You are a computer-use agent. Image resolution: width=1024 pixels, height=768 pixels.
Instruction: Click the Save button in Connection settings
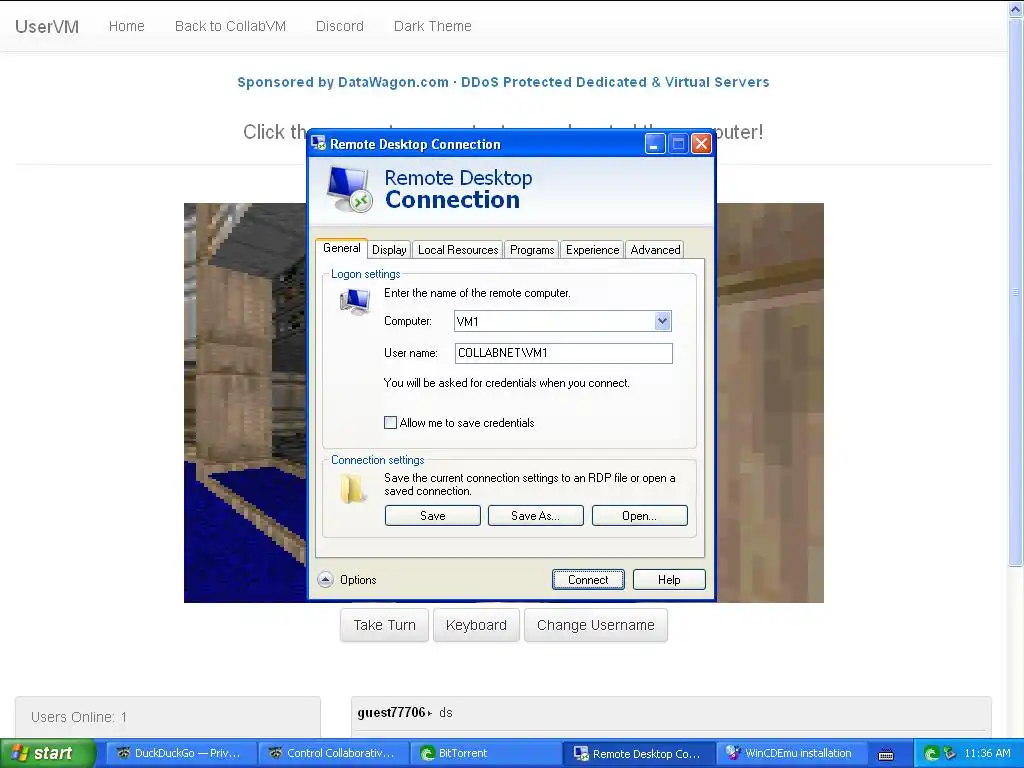click(432, 515)
